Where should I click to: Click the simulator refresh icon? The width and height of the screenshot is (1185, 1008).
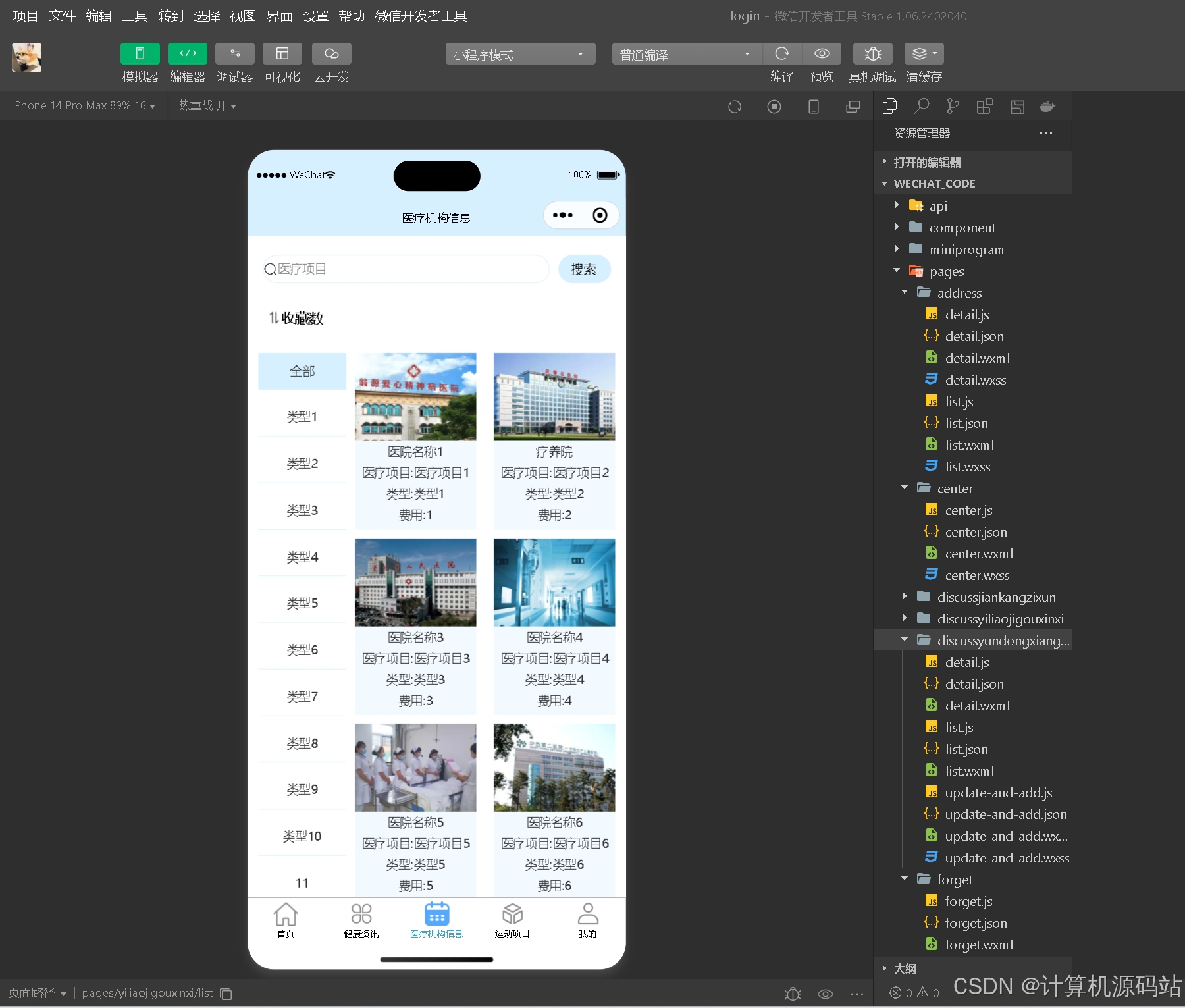tap(735, 107)
